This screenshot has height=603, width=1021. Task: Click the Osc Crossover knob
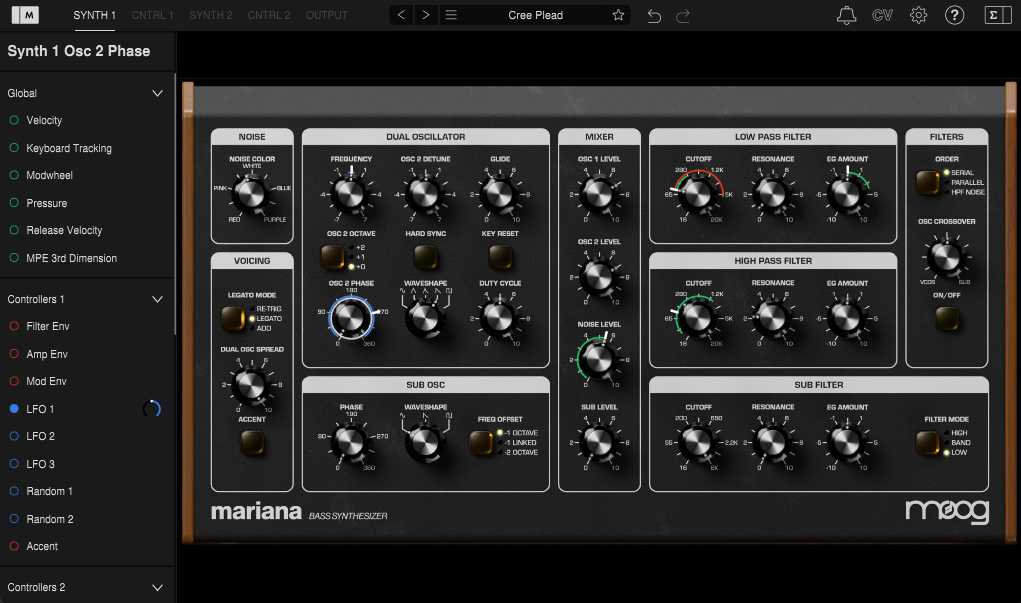[946, 257]
